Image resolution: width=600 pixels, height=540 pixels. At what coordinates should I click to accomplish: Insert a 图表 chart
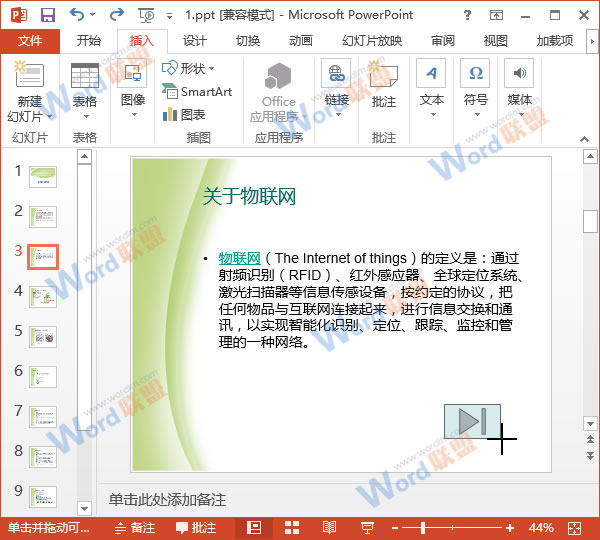coord(184,114)
